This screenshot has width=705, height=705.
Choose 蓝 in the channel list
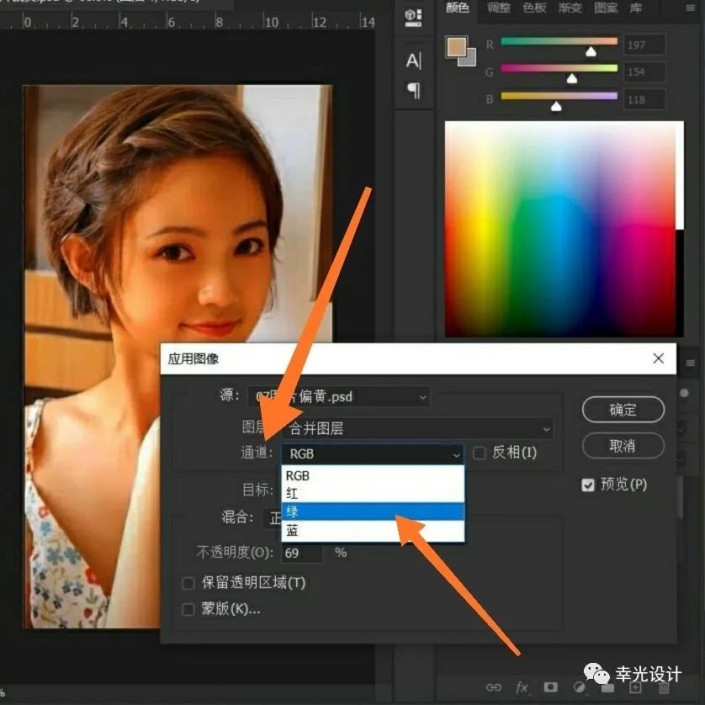pos(373,531)
